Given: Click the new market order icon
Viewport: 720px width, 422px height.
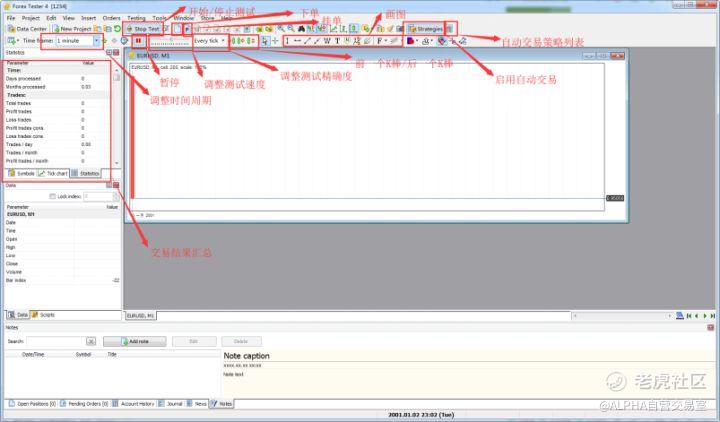Looking at the screenshot, I should (x=177, y=29).
